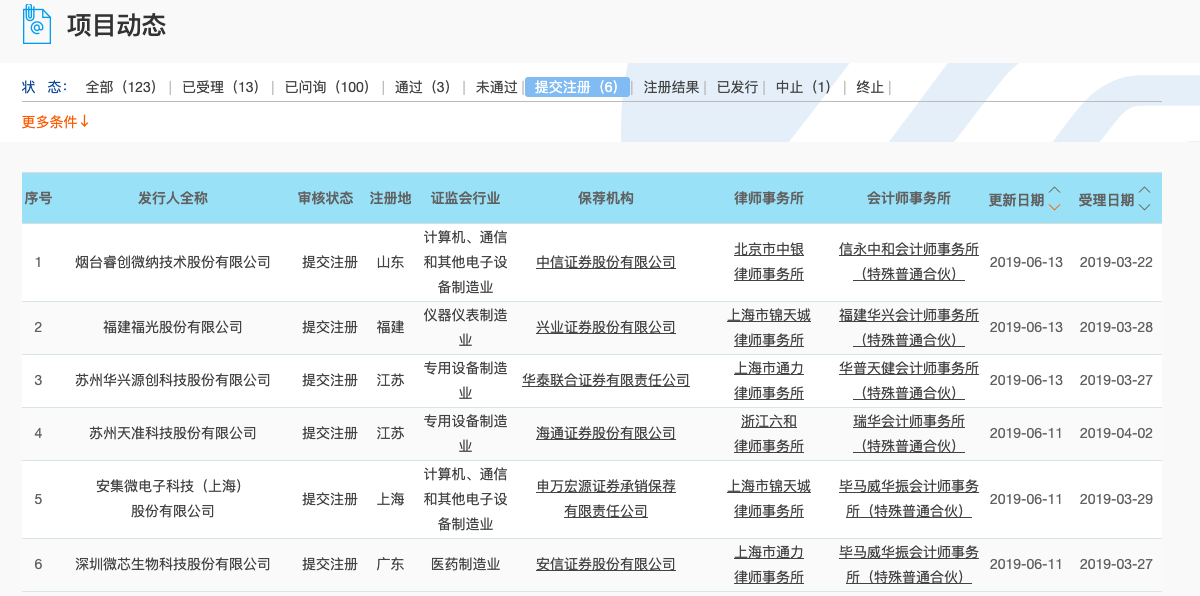
Task: Filter by 已受理 (13) status
Action: 220,87
